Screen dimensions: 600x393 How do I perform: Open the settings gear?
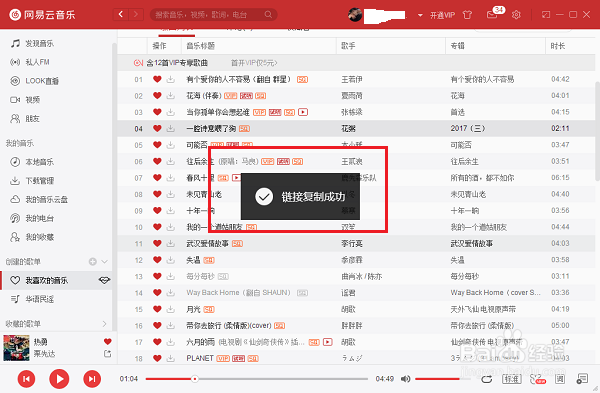point(516,15)
